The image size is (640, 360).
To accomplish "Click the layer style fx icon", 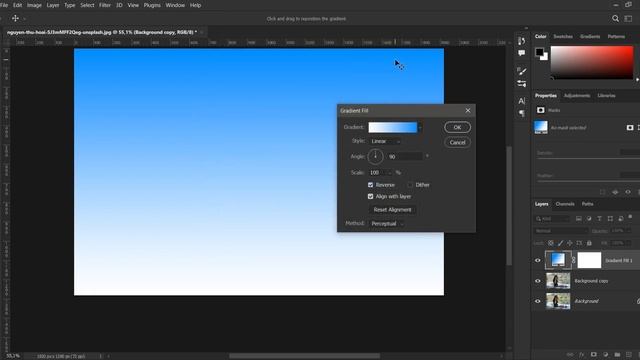I will coord(582,355).
